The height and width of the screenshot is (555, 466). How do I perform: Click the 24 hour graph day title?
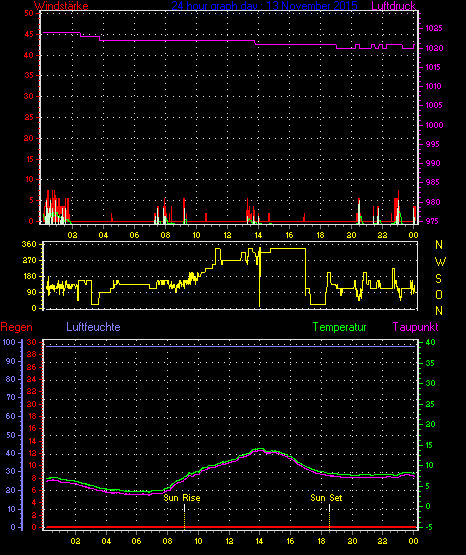pos(264,6)
